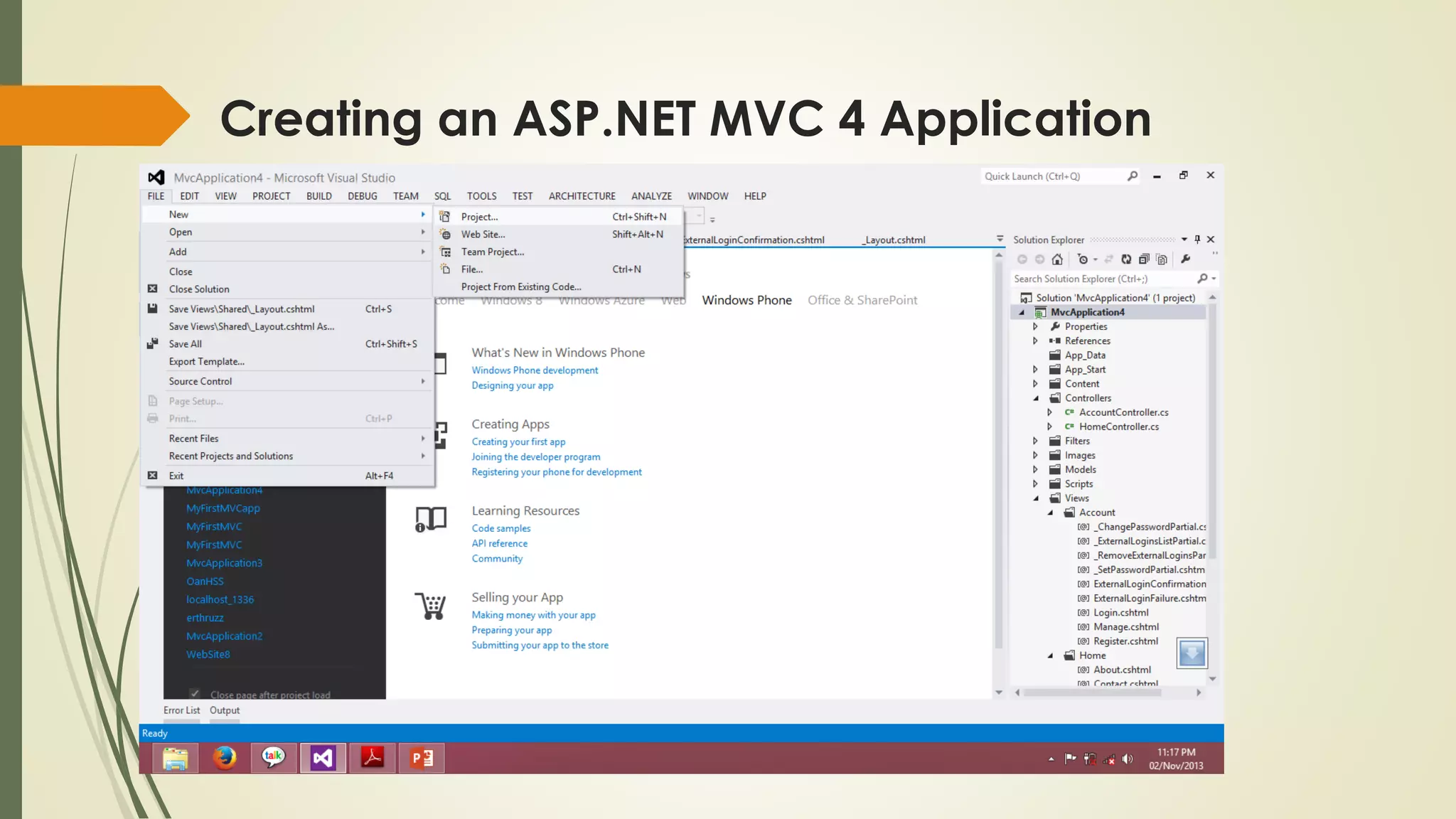Switch to the Error List tab

pyautogui.click(x=182, y=710)
